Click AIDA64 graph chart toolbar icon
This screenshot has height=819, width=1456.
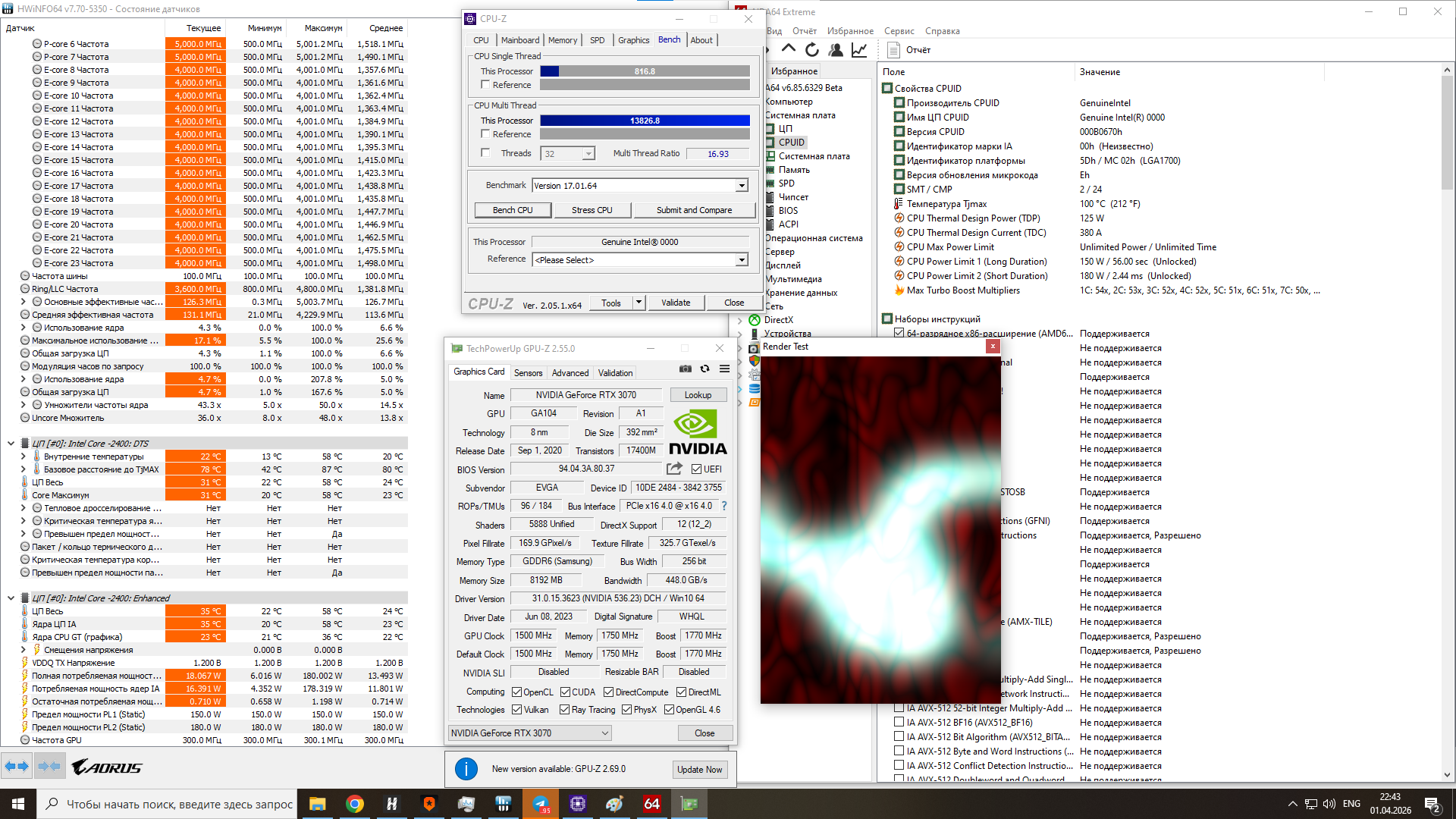pos(859,50)
